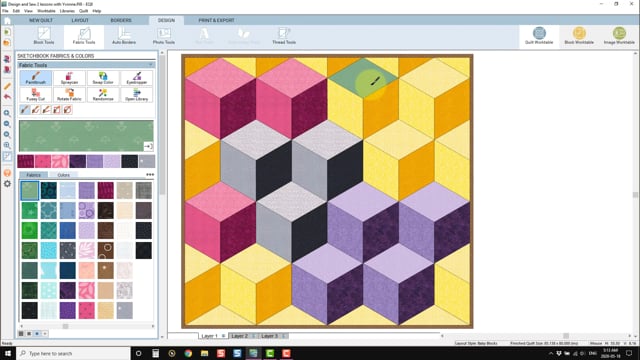The width and height of the screenshot is (640, 360).
Task: Choose the first paintbrush style option
Action: [25, 109]
